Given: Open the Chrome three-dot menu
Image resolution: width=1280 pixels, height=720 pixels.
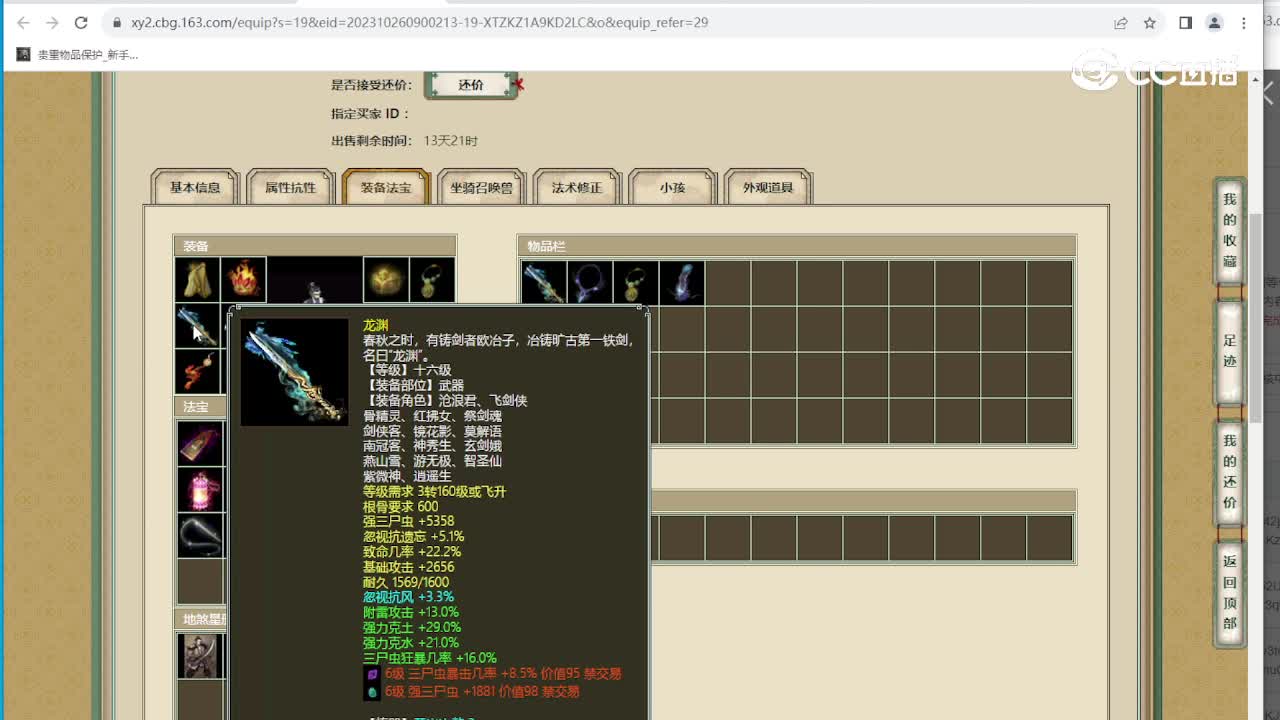Looking at the screenshot, I should tap(1245, 22).
